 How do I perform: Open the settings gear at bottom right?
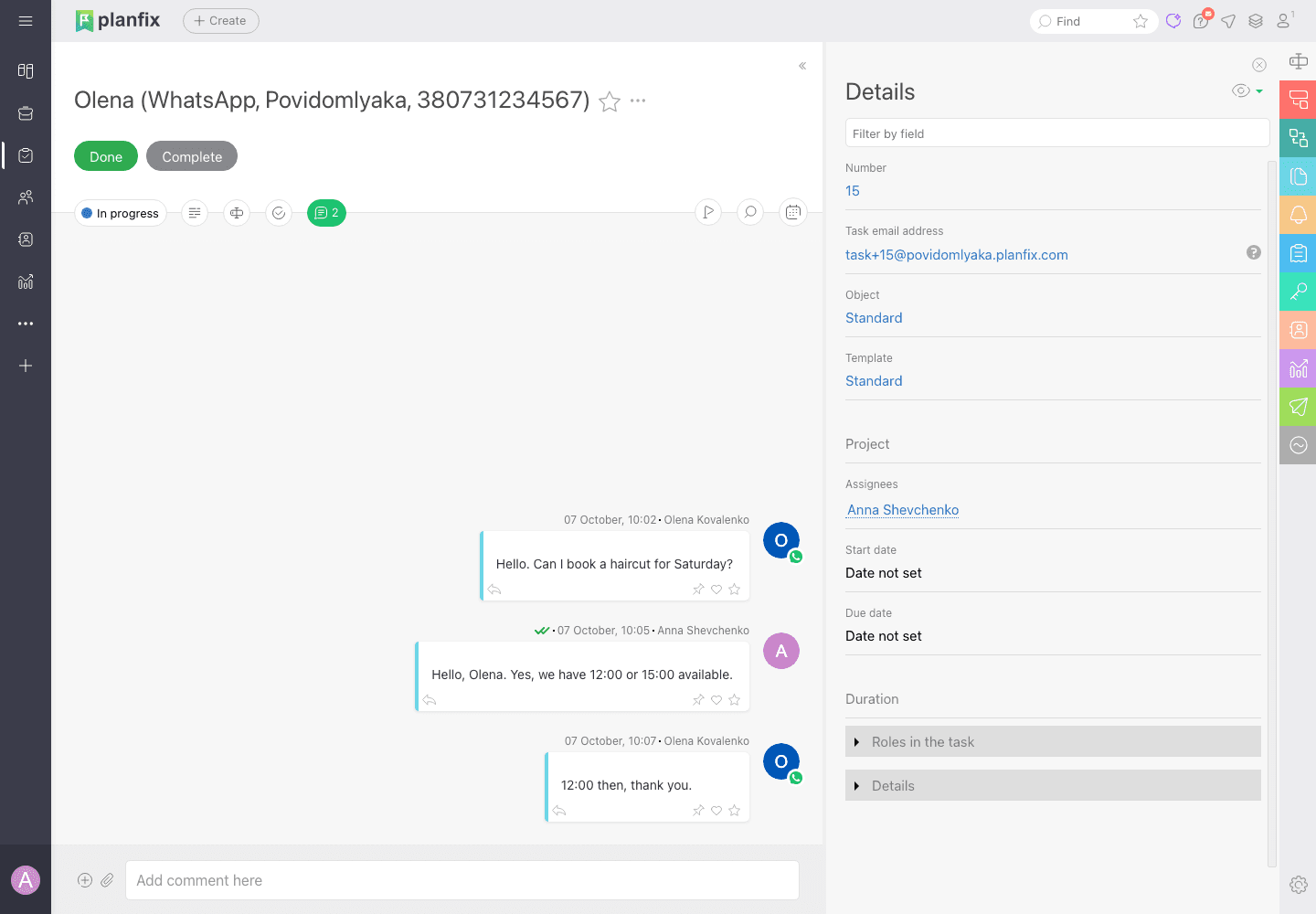point(1299,885)
